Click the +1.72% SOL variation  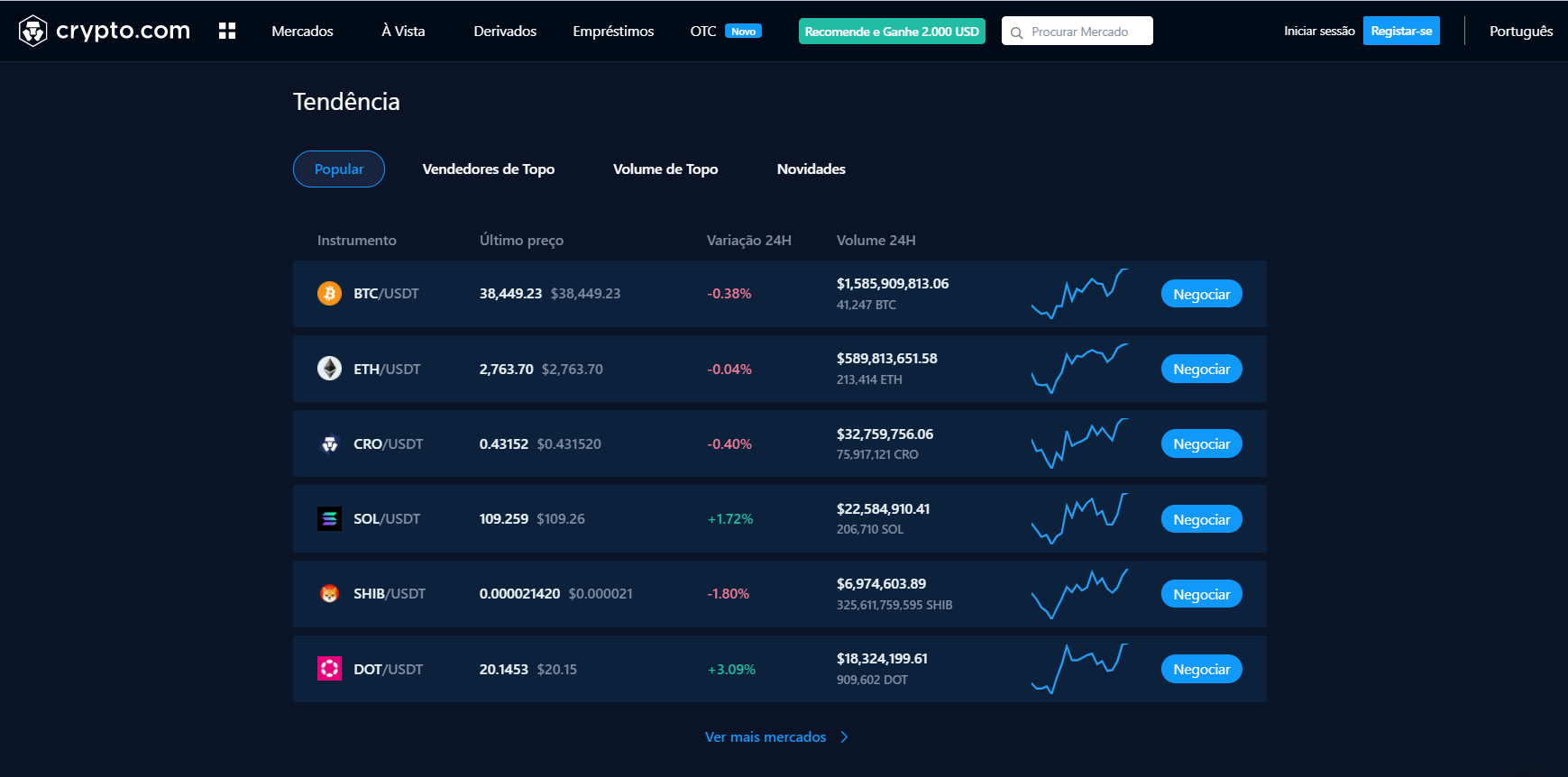pyautogui.click(x=730, y=519)
